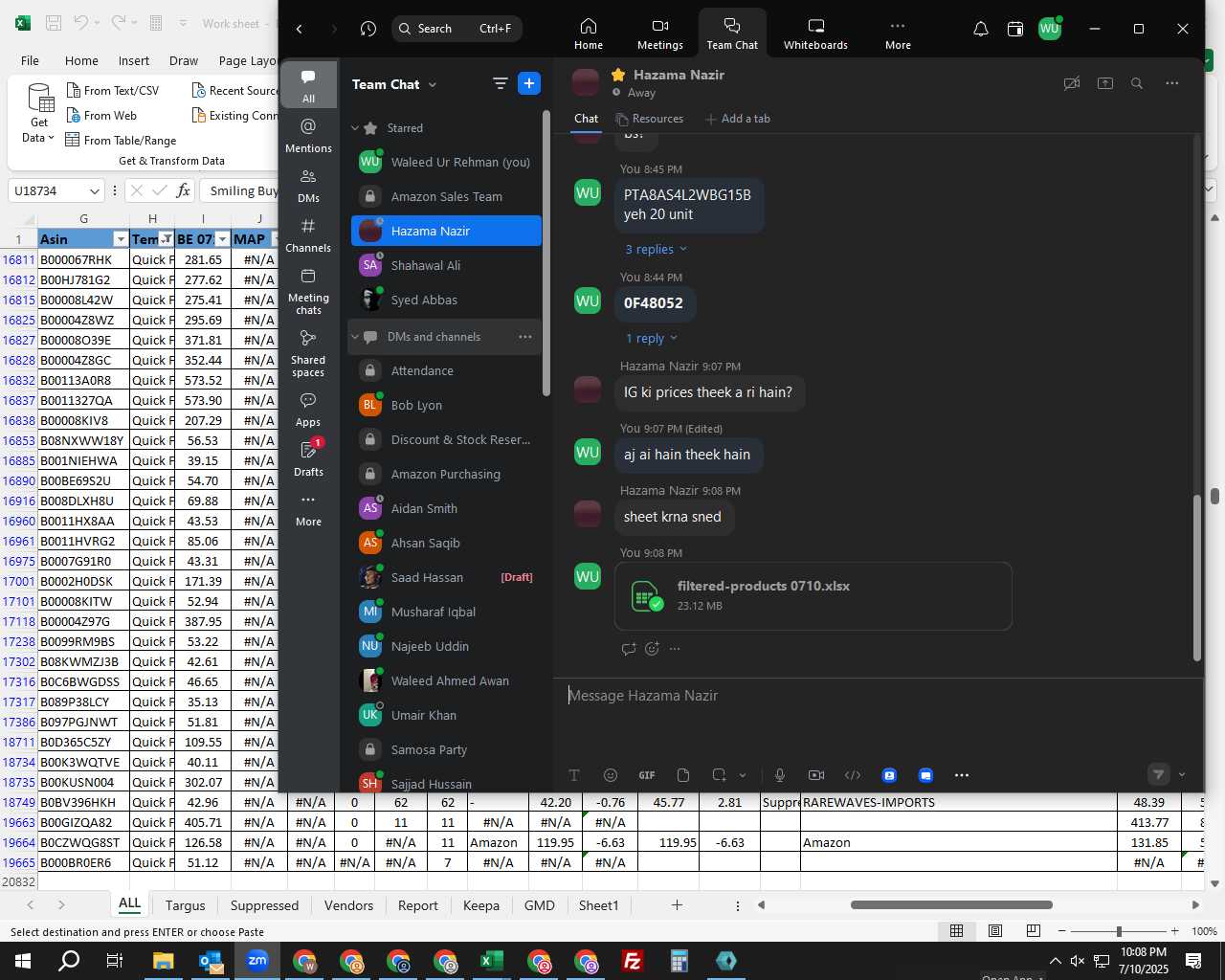
Task: Open the Asin column filter dropdown
Action: [x=121, y=239]
